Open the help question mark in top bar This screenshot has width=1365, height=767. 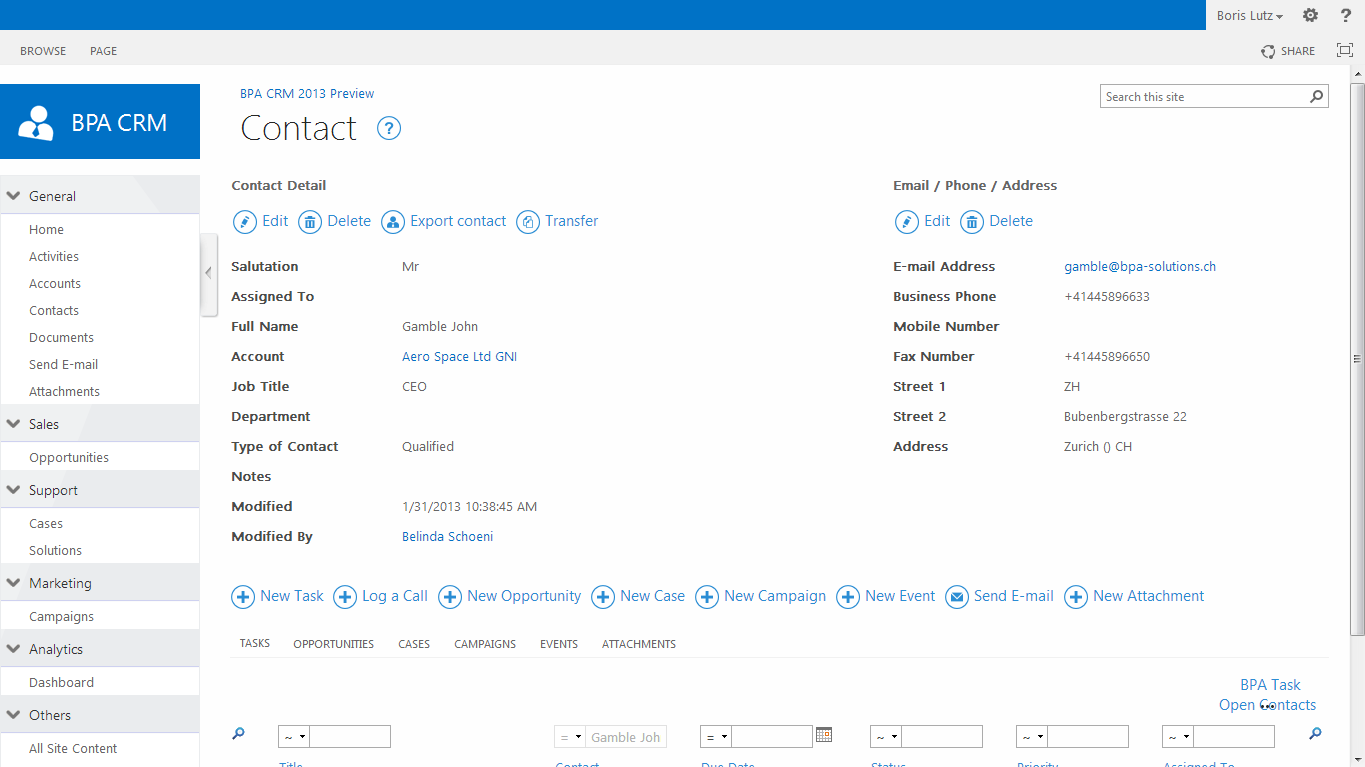coord(1346,15)
